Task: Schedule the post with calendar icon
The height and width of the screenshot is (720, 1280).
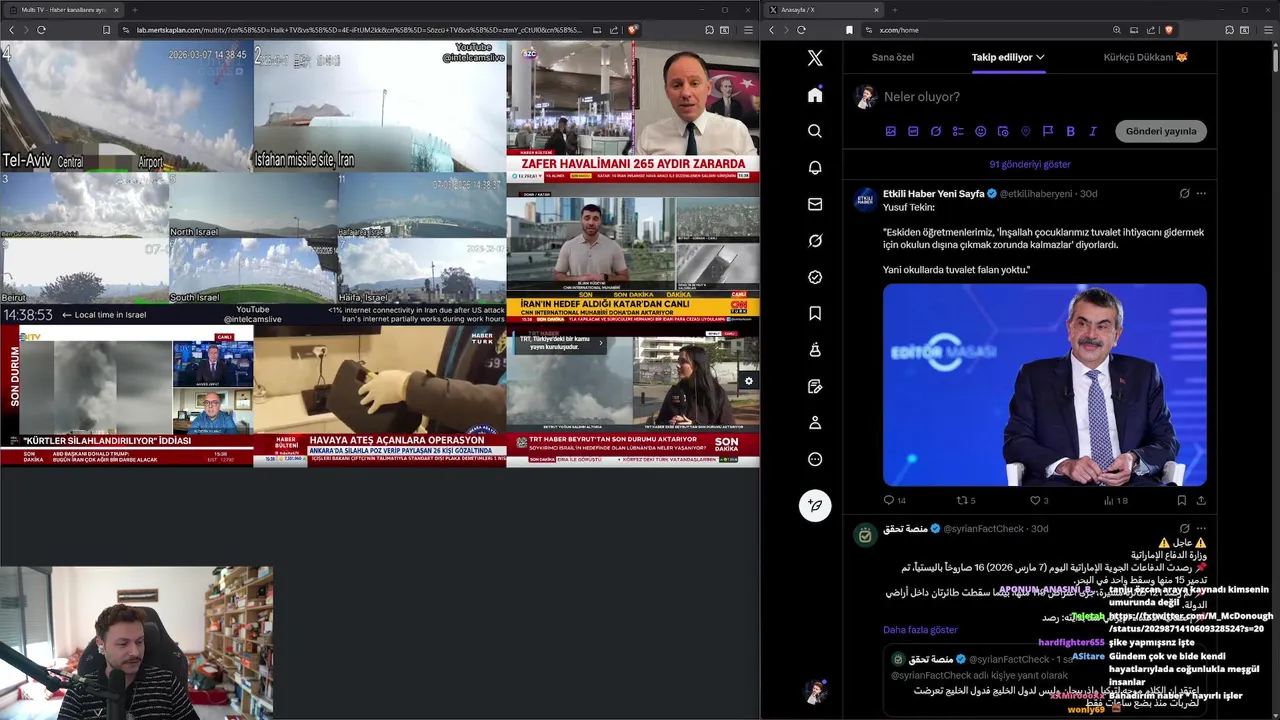Action: [1003, 131]
